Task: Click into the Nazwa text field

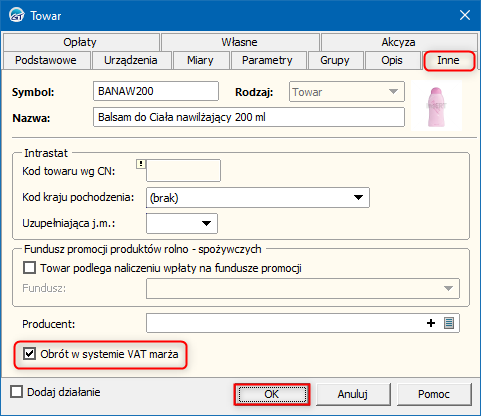Action: pos(249,117)
